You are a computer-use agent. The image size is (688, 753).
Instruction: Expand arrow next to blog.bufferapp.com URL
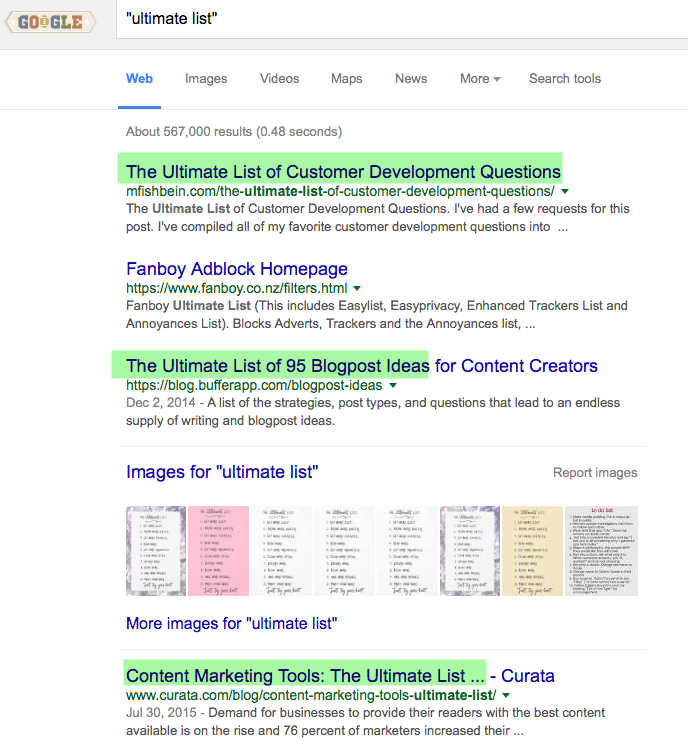click(x=393, y=385)
